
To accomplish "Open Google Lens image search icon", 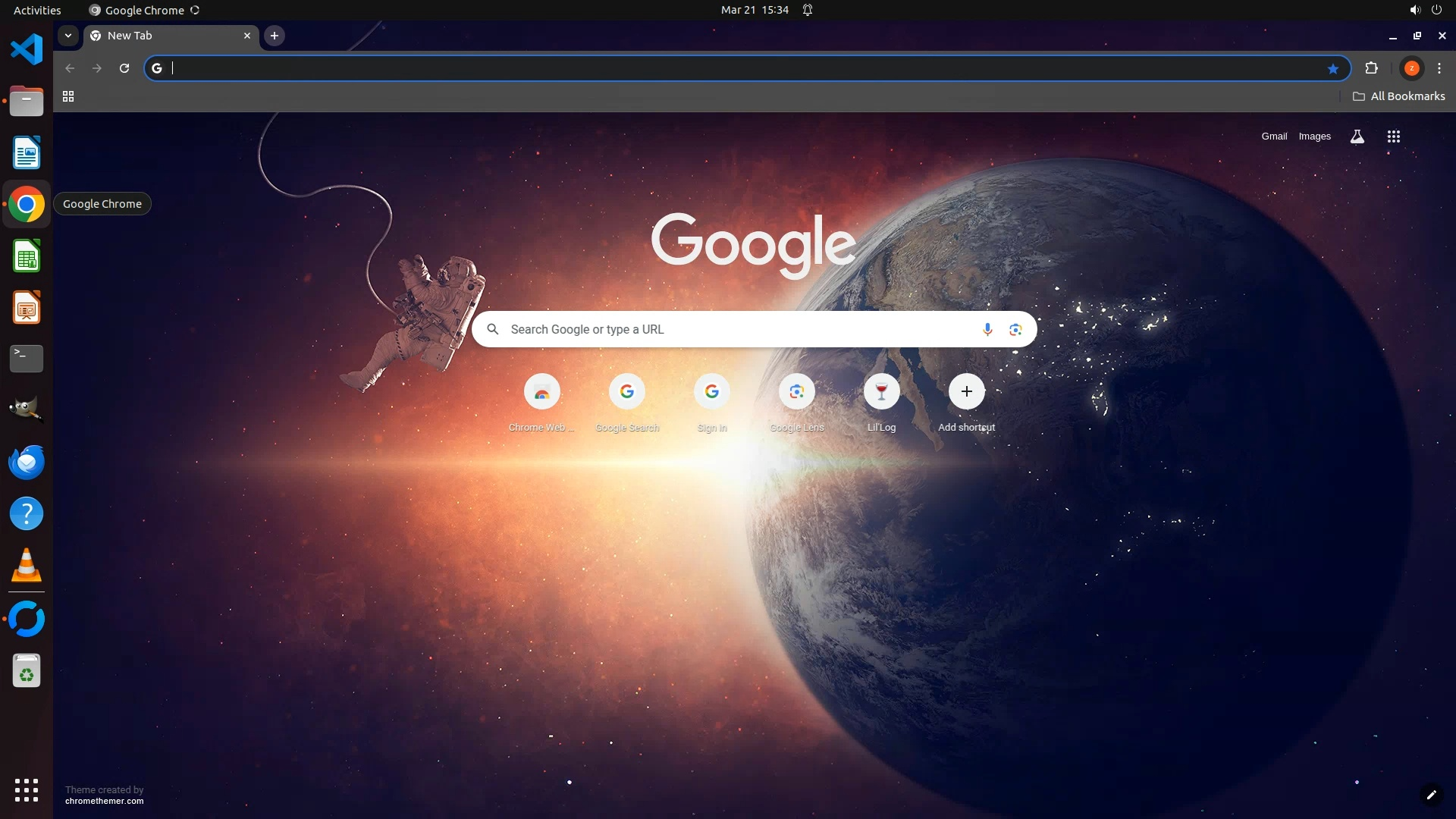I will point(1015,329).
